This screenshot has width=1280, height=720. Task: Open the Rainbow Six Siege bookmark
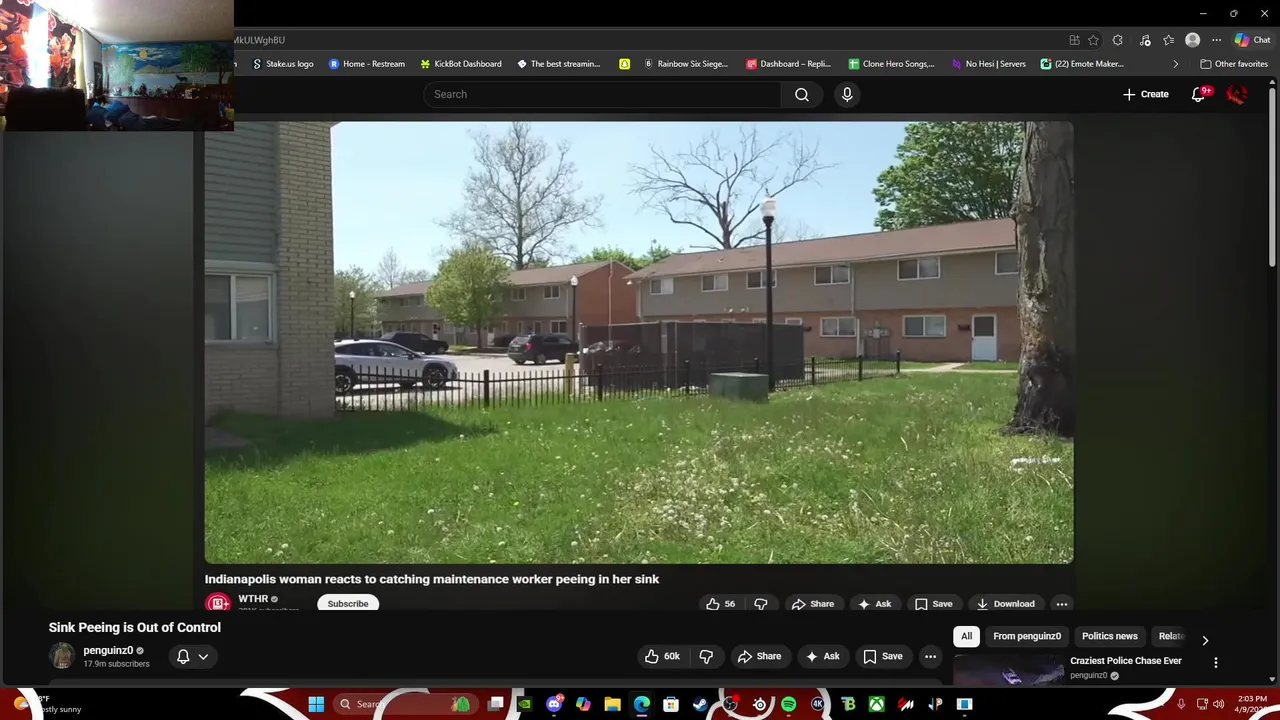pos(686,64)
